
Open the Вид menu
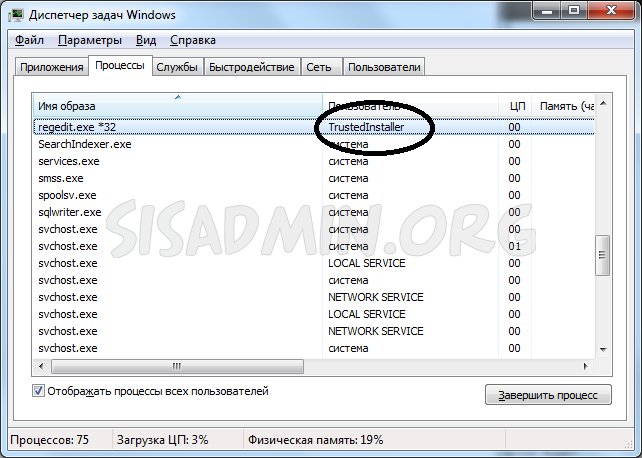pyautogui.click(x=146, y=41)
